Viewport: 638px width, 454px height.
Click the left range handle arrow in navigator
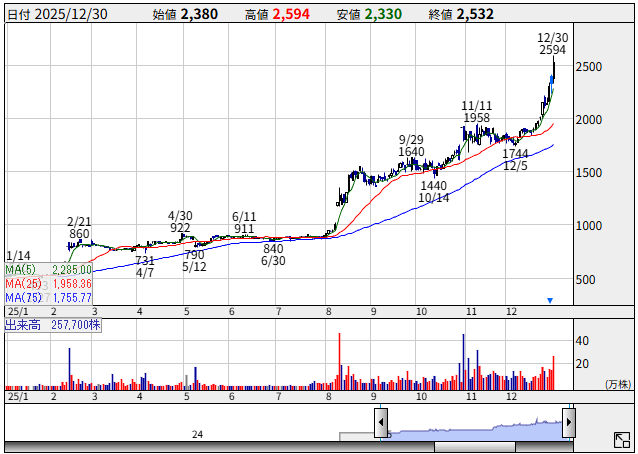click(381, 423)
